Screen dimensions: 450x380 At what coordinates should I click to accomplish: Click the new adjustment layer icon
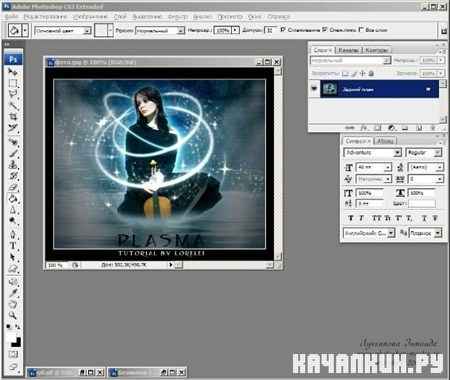tap(391, 128)
